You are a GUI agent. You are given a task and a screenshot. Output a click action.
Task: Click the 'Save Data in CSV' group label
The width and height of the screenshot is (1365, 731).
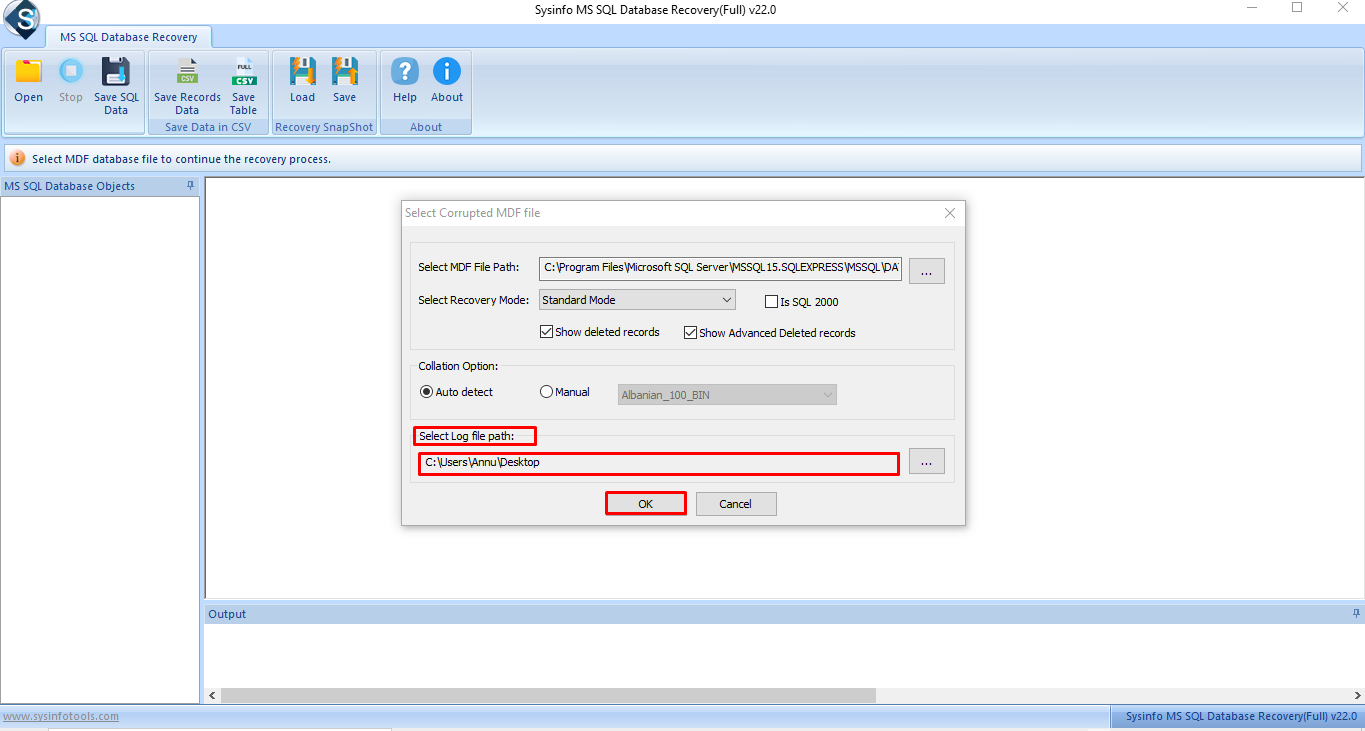(208, 127)
